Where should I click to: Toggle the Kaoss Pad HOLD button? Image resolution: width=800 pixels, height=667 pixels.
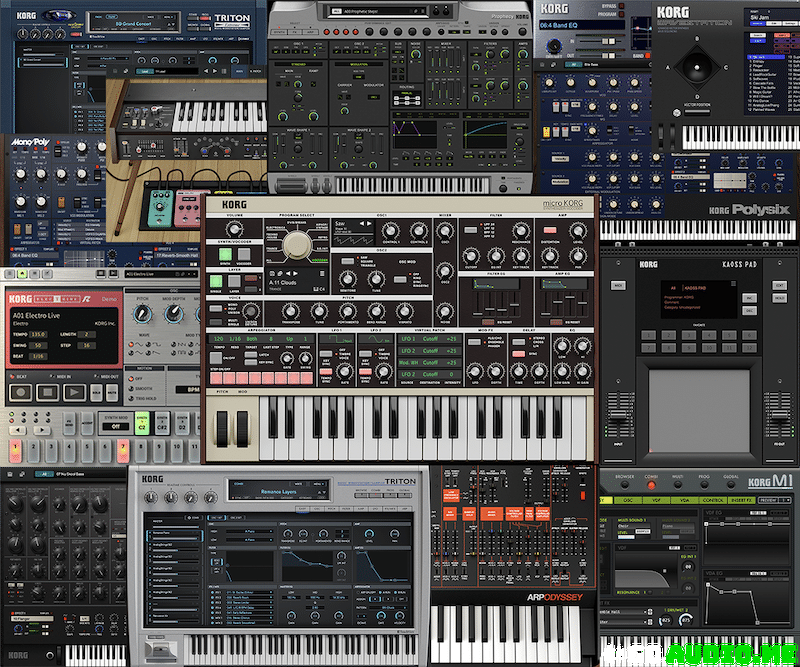pyautogui.click(x=779, y=298)
